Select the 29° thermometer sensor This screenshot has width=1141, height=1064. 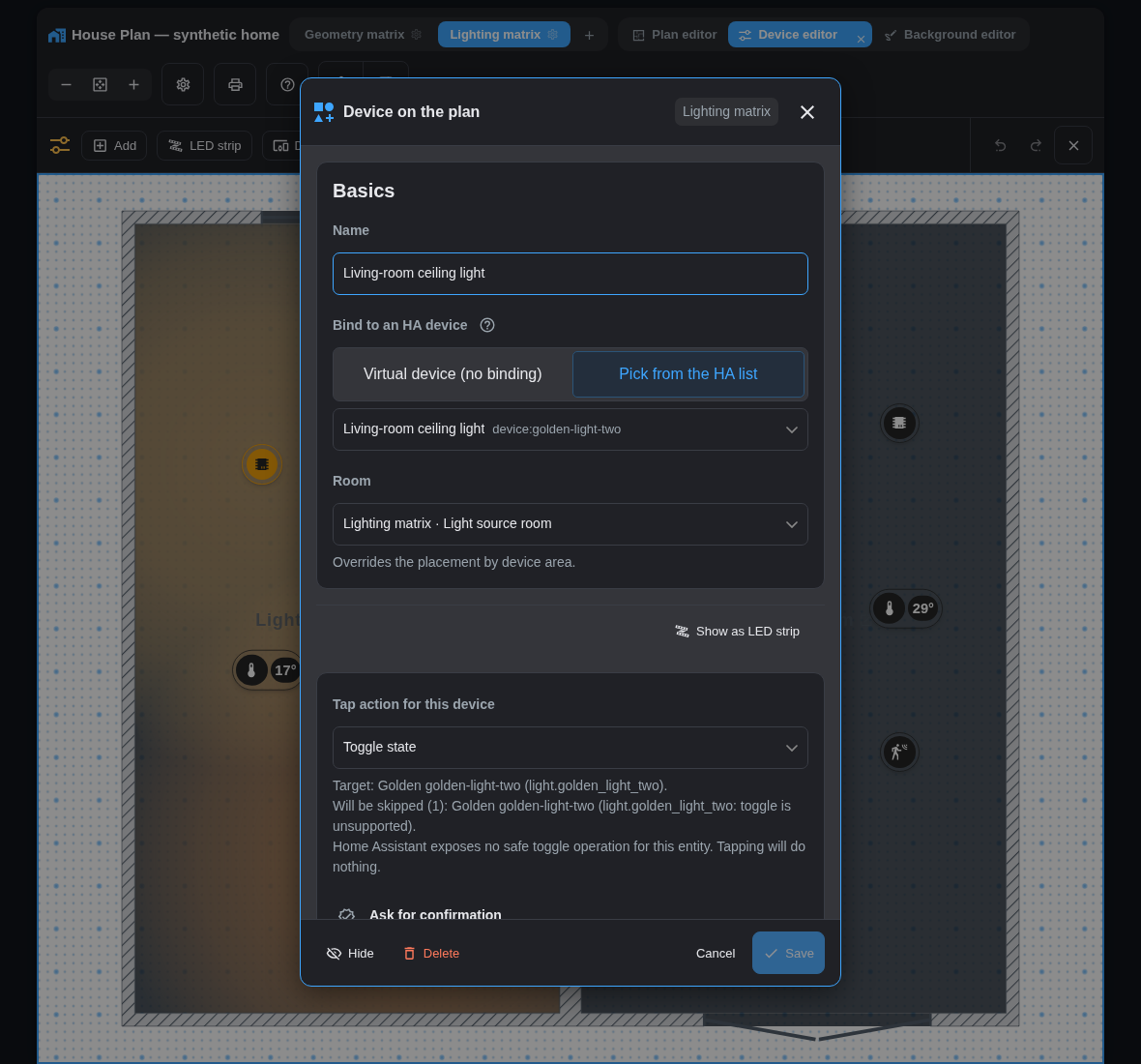click(906, 608)
